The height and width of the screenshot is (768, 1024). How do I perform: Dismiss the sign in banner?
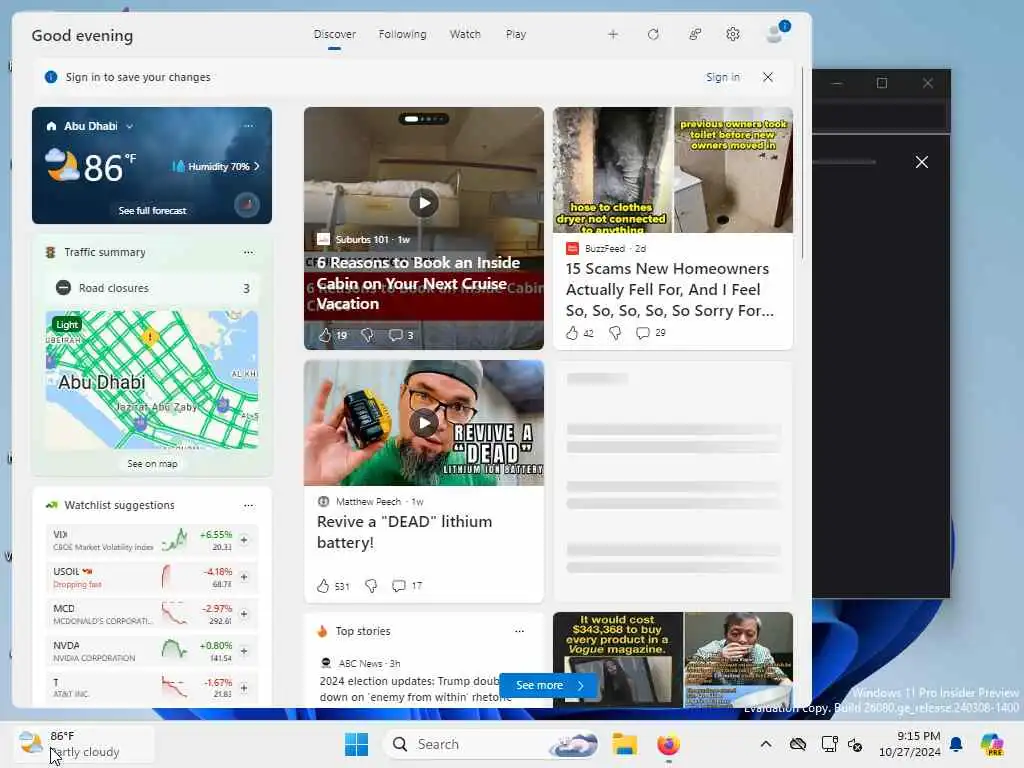(768, 77)
